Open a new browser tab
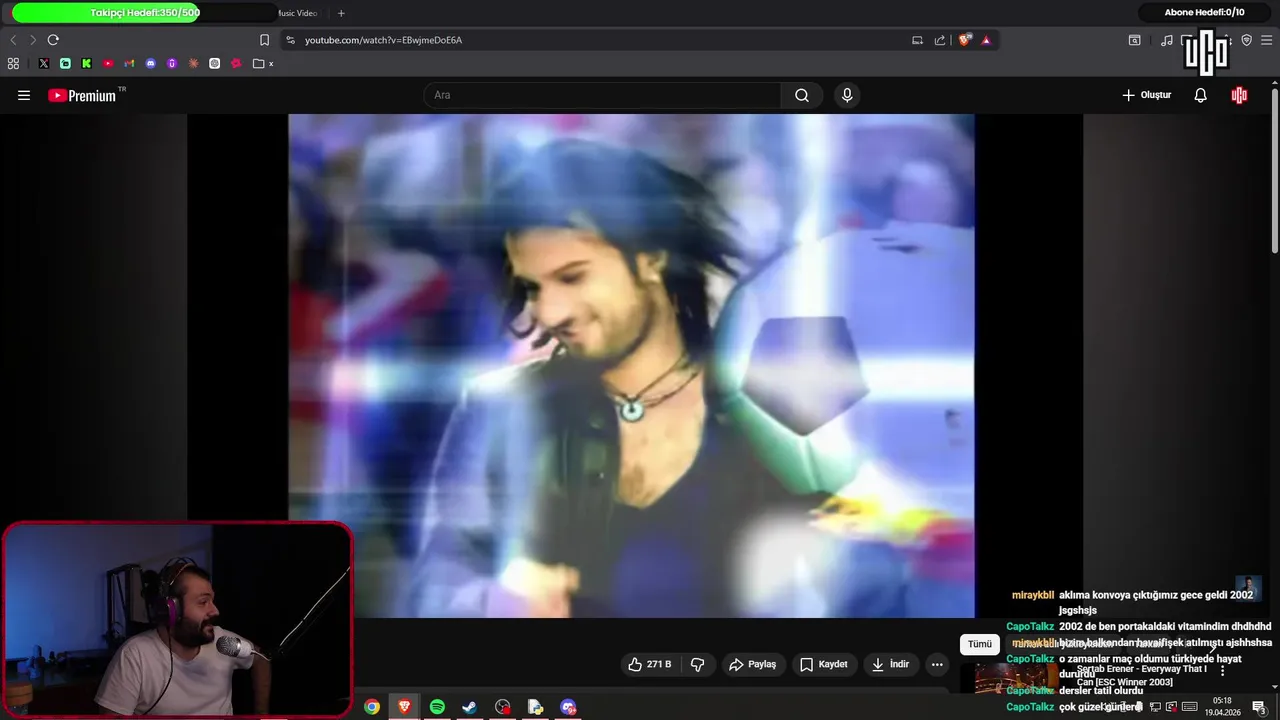This screenshot has height=720, width=1280. point(341,13)
